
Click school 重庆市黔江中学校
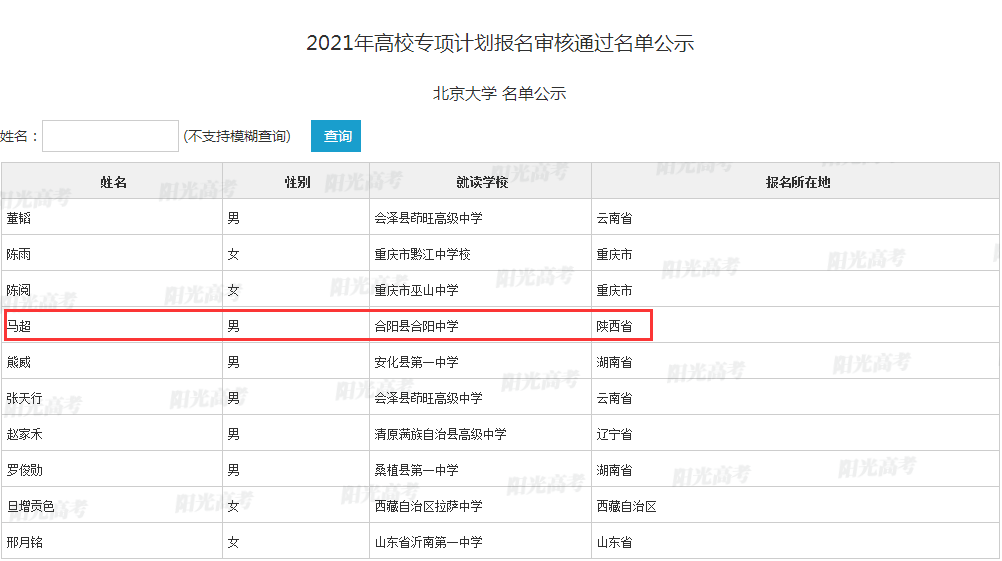[422, 254]
